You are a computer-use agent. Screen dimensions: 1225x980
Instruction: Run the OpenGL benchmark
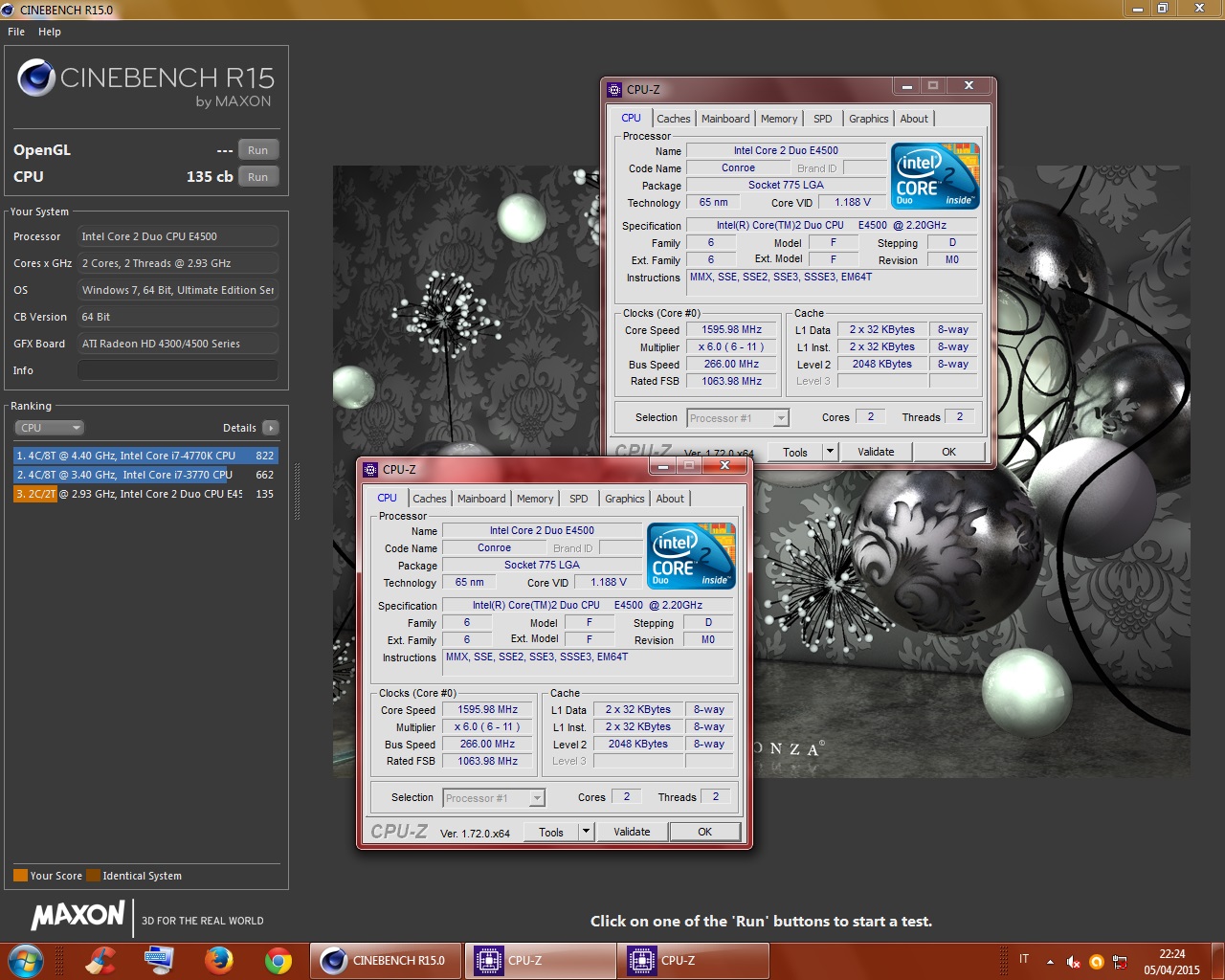(258, 150)
